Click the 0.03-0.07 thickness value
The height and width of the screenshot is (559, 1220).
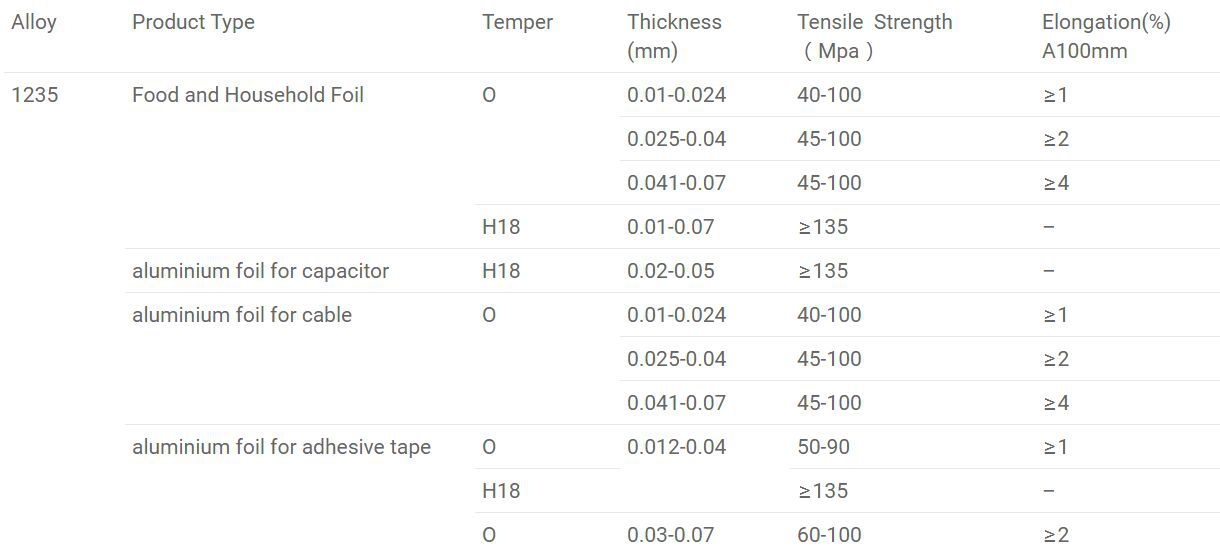pos(671,535)
